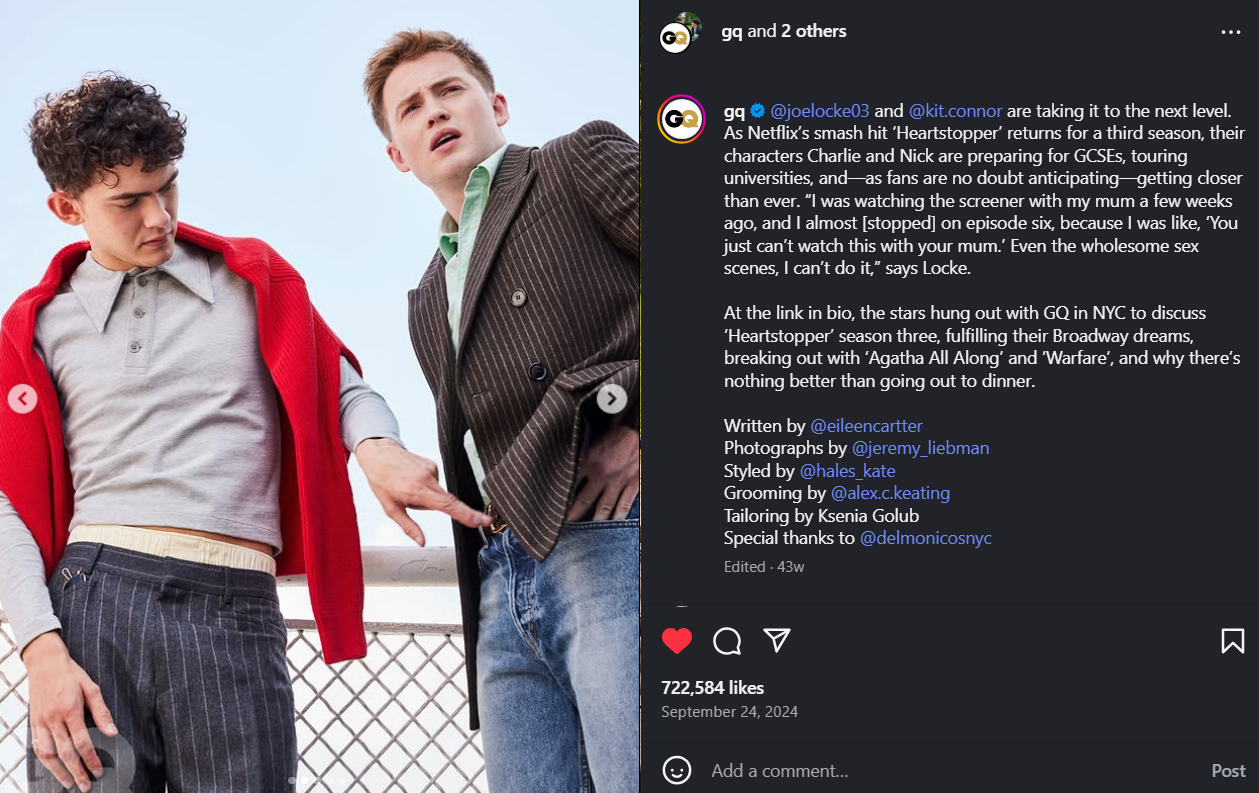
Task: Save post with the bookmark icon
Action: (x=1233, y=641)
